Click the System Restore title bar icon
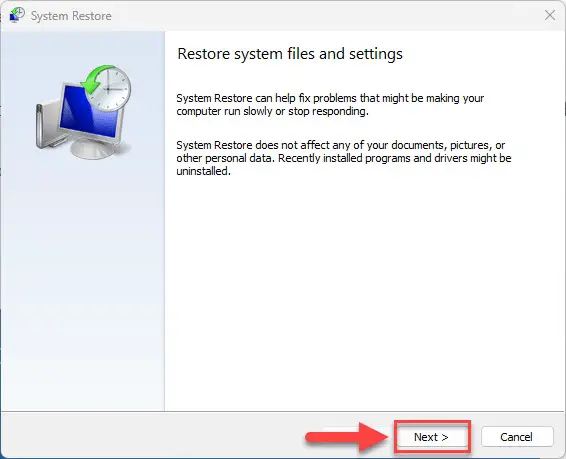The image size is (566, 459). pyautogui.click(x=17, y=15)
